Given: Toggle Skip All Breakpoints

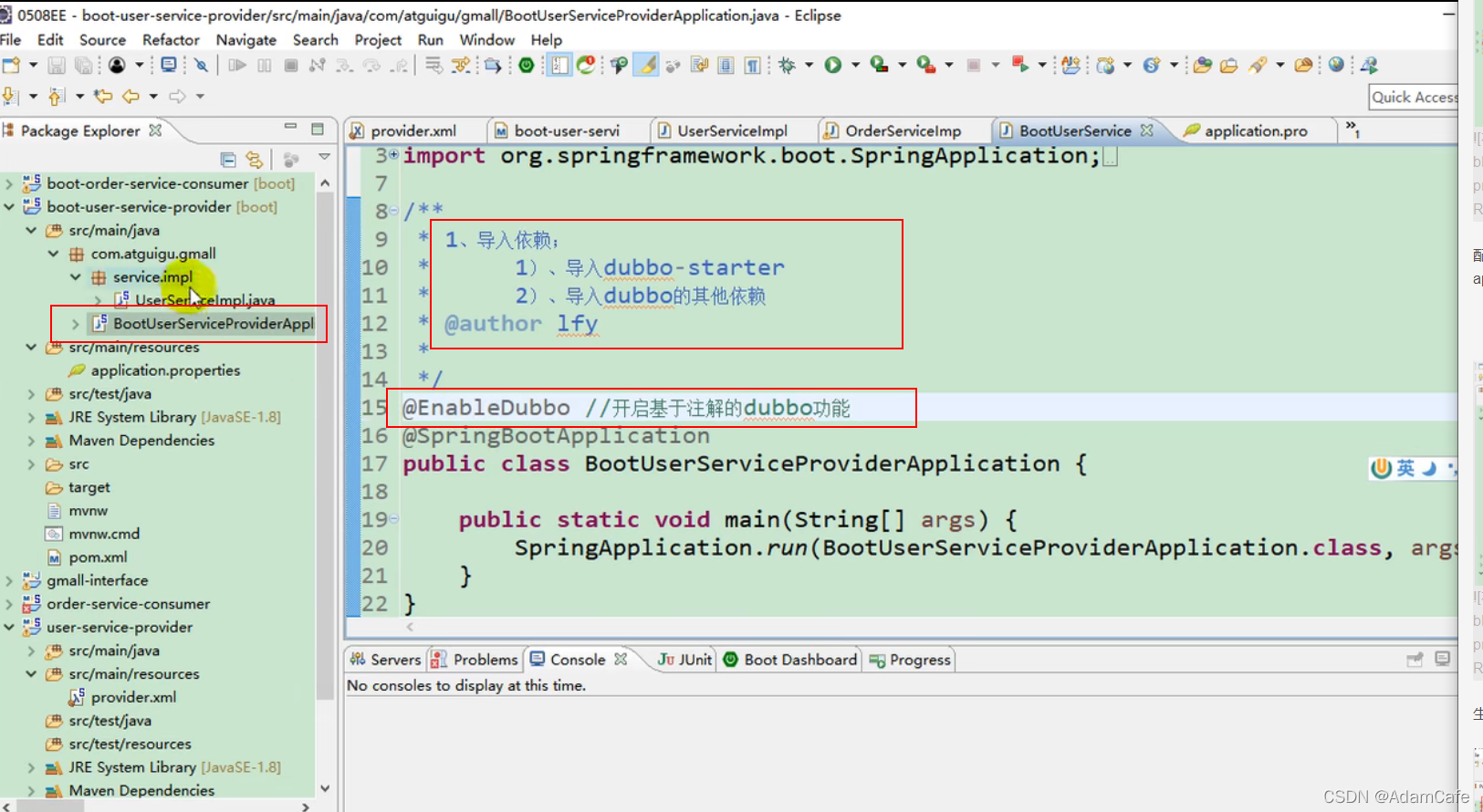Looking at the screenshot, I should click(202, 65).
